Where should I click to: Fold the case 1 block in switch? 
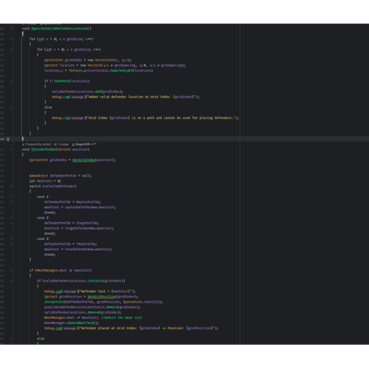click(11, 197)
